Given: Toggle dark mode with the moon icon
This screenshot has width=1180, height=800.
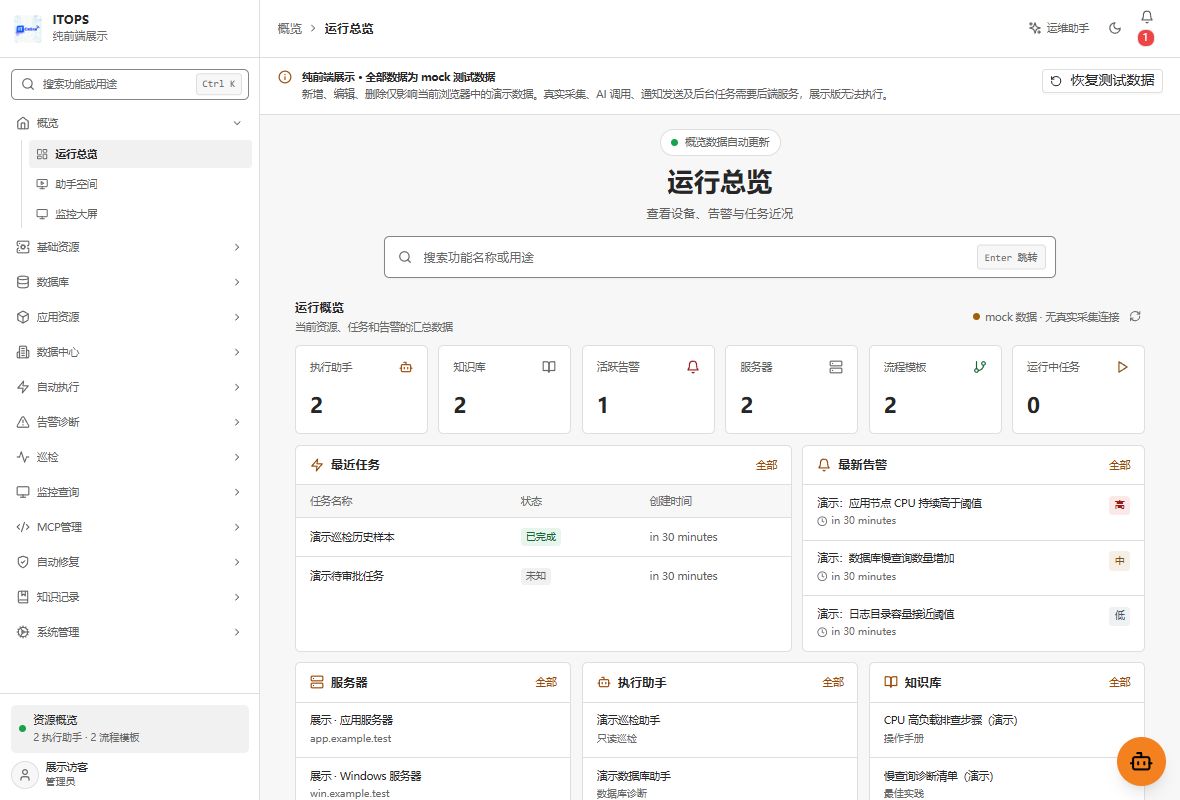Looking at the screenshot, I should tap(1115, 28).
